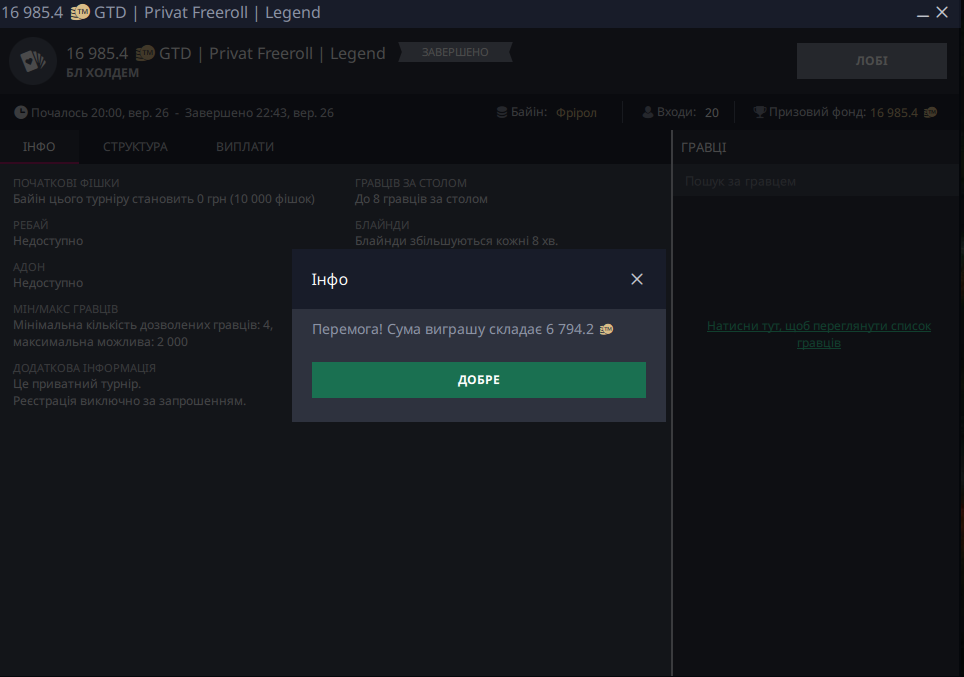Click the coin icon in the tournament header name
The height and width of the screenshot is (677, 964).
pos(146,53)
